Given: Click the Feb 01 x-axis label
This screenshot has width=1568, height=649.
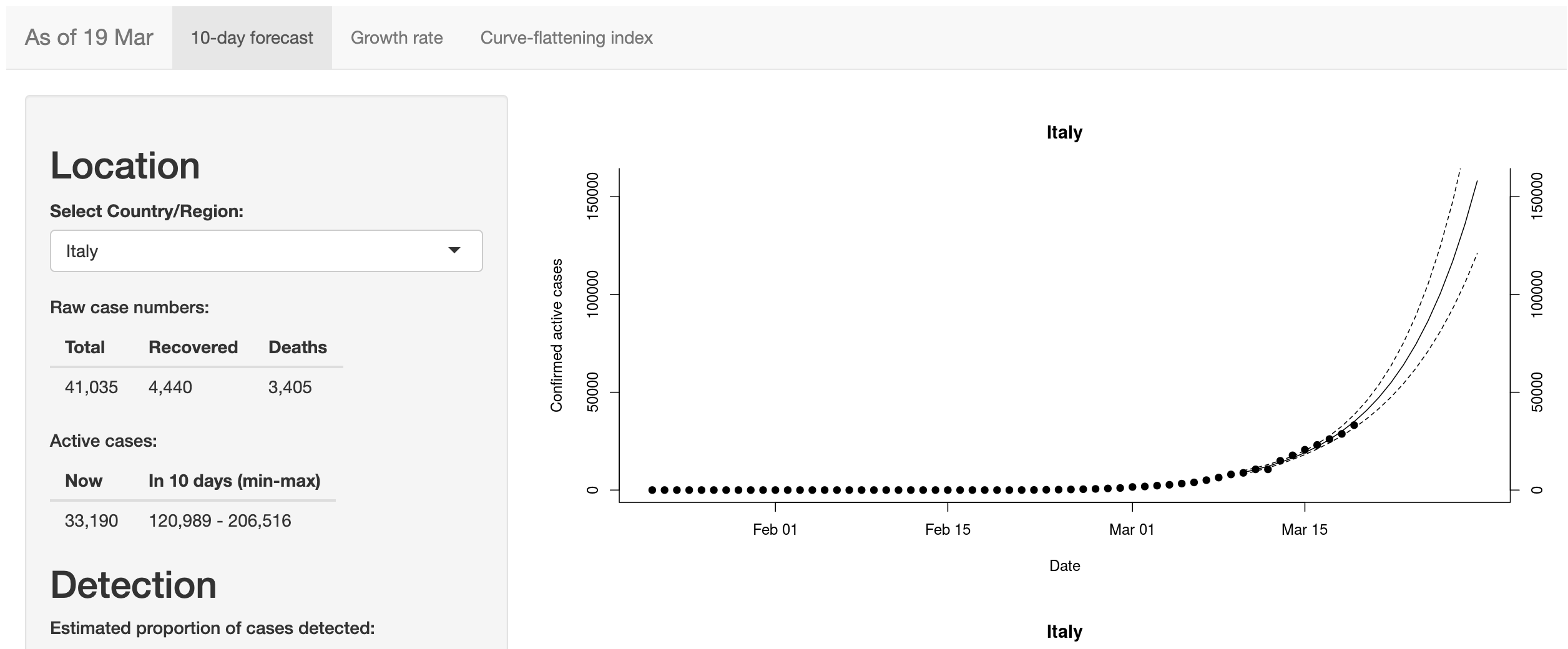Looking at the screenshot, I should tap(775, 530).
